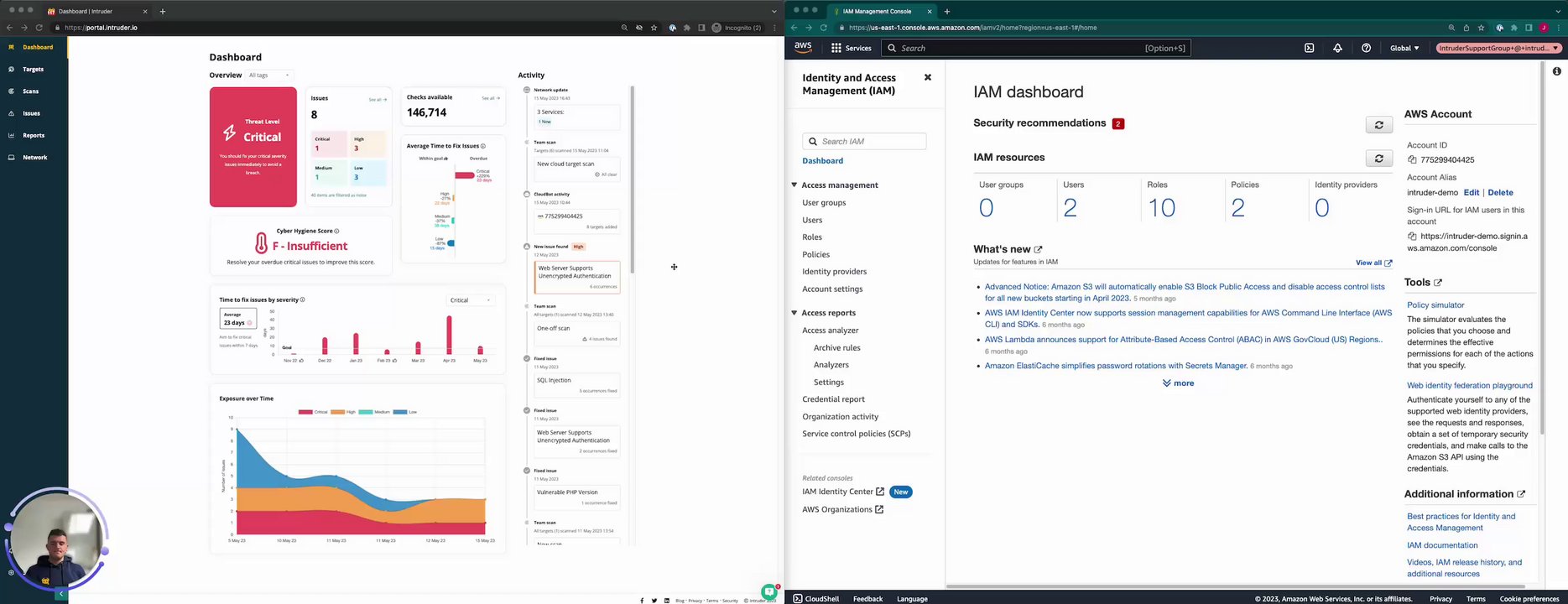Open Critical severity dropdown on time-to-fix chart

tap(470, 300)
